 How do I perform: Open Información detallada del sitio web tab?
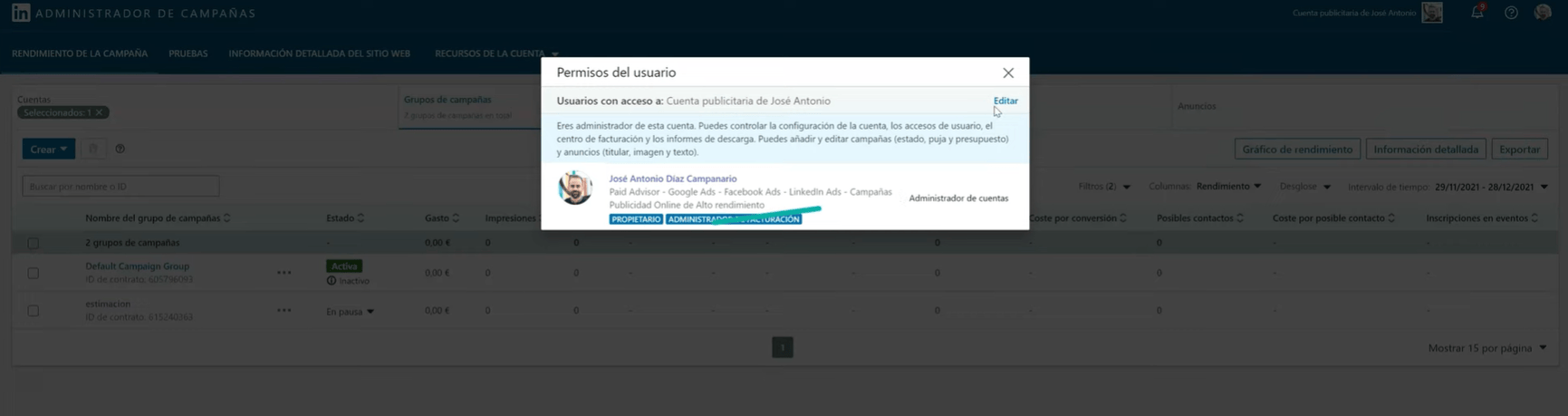click(x=320, y=53)
